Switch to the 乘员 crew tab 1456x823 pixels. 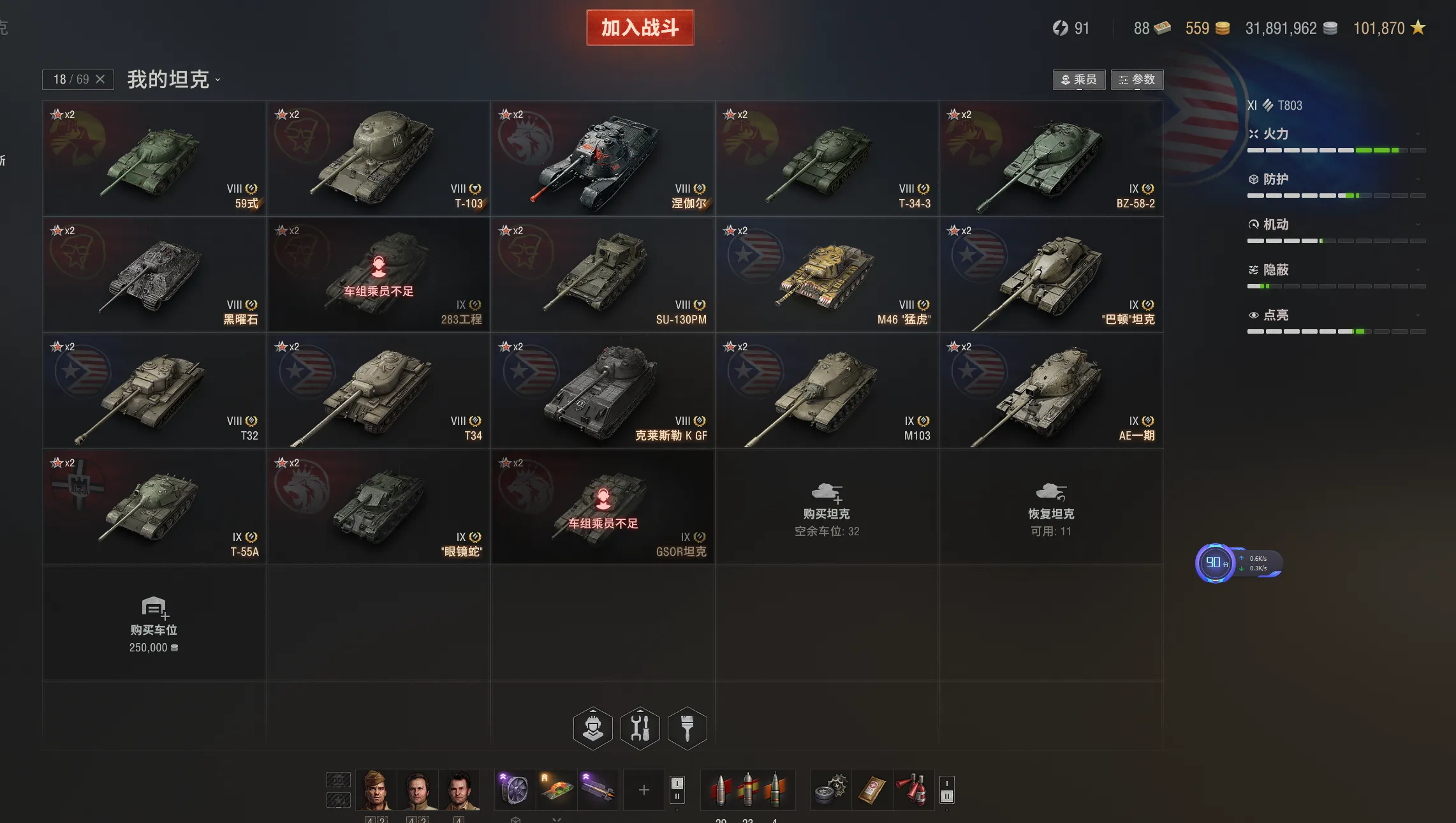tap(1079, 79)
